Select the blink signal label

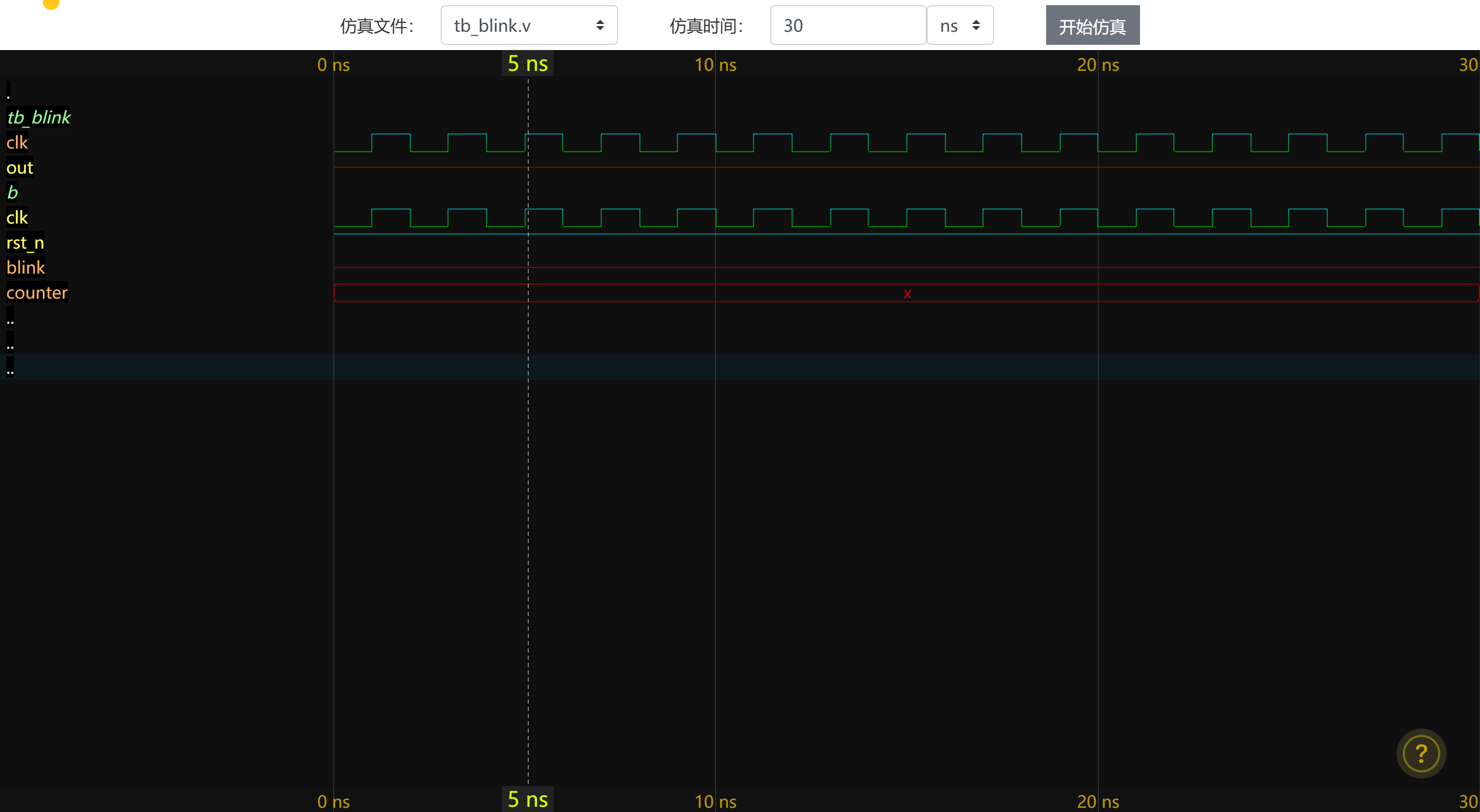pyautogui.click(x=25, y=267)
